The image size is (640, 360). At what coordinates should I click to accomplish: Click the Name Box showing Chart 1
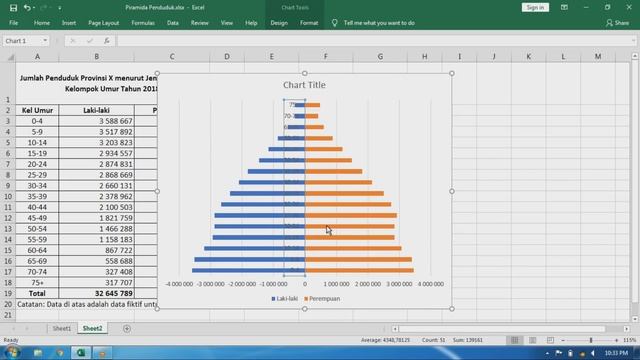(x=22, y=41)
